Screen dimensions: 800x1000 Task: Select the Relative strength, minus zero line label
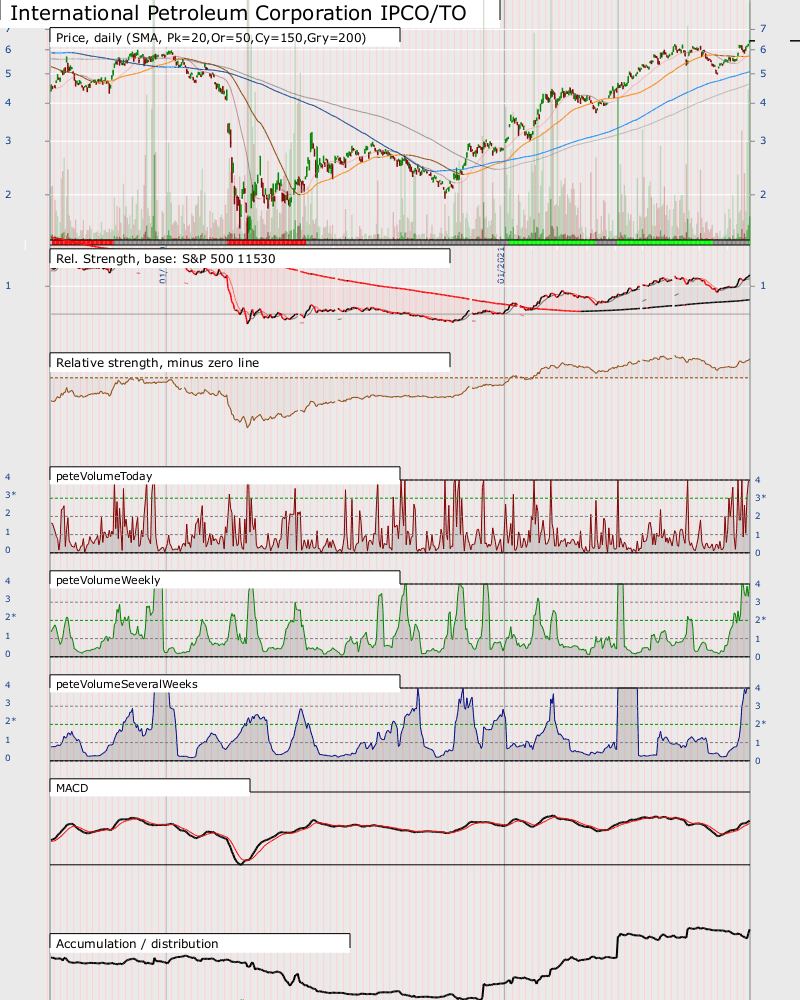tap(157, 362)
